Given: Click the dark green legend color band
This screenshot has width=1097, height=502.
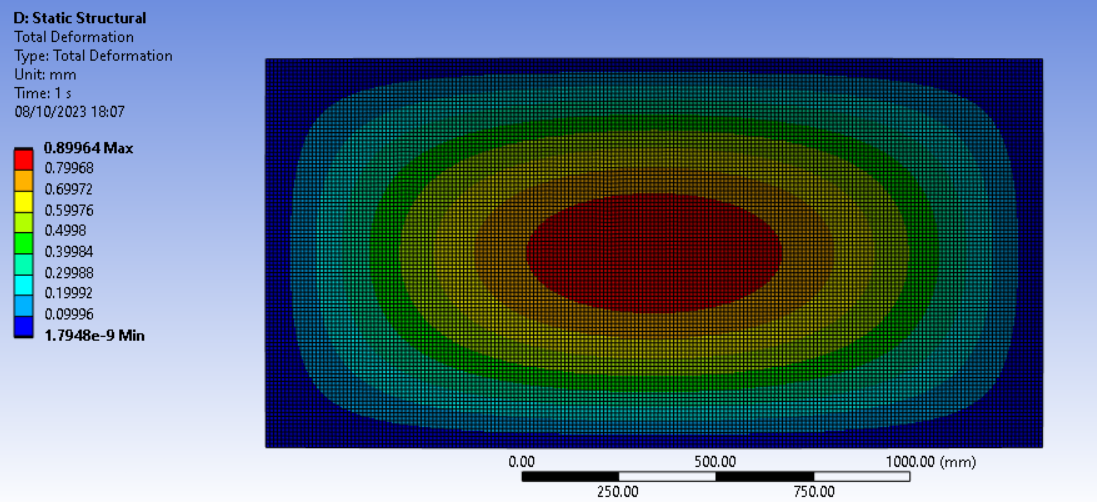Looking at the screenshot, I should [24, 242].
